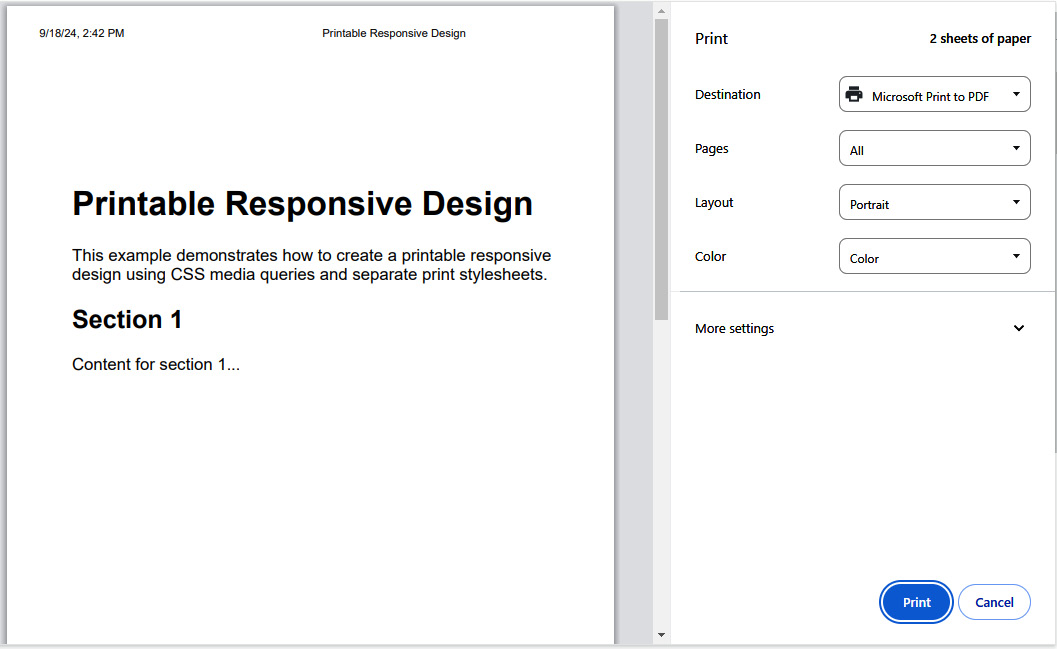1057x649 pixels.
Task: Click the 'Color' label beside the dropdown
Action: 711,256
